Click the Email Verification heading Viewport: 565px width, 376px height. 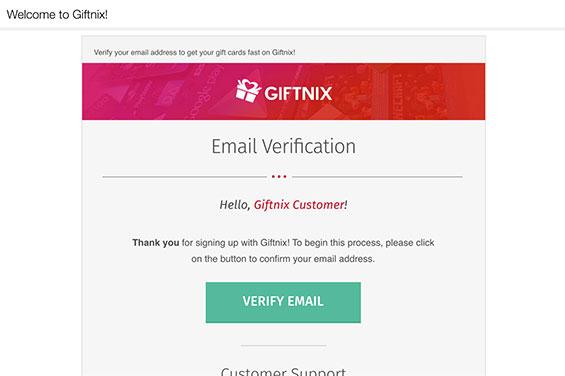click(x=283, y=146)
